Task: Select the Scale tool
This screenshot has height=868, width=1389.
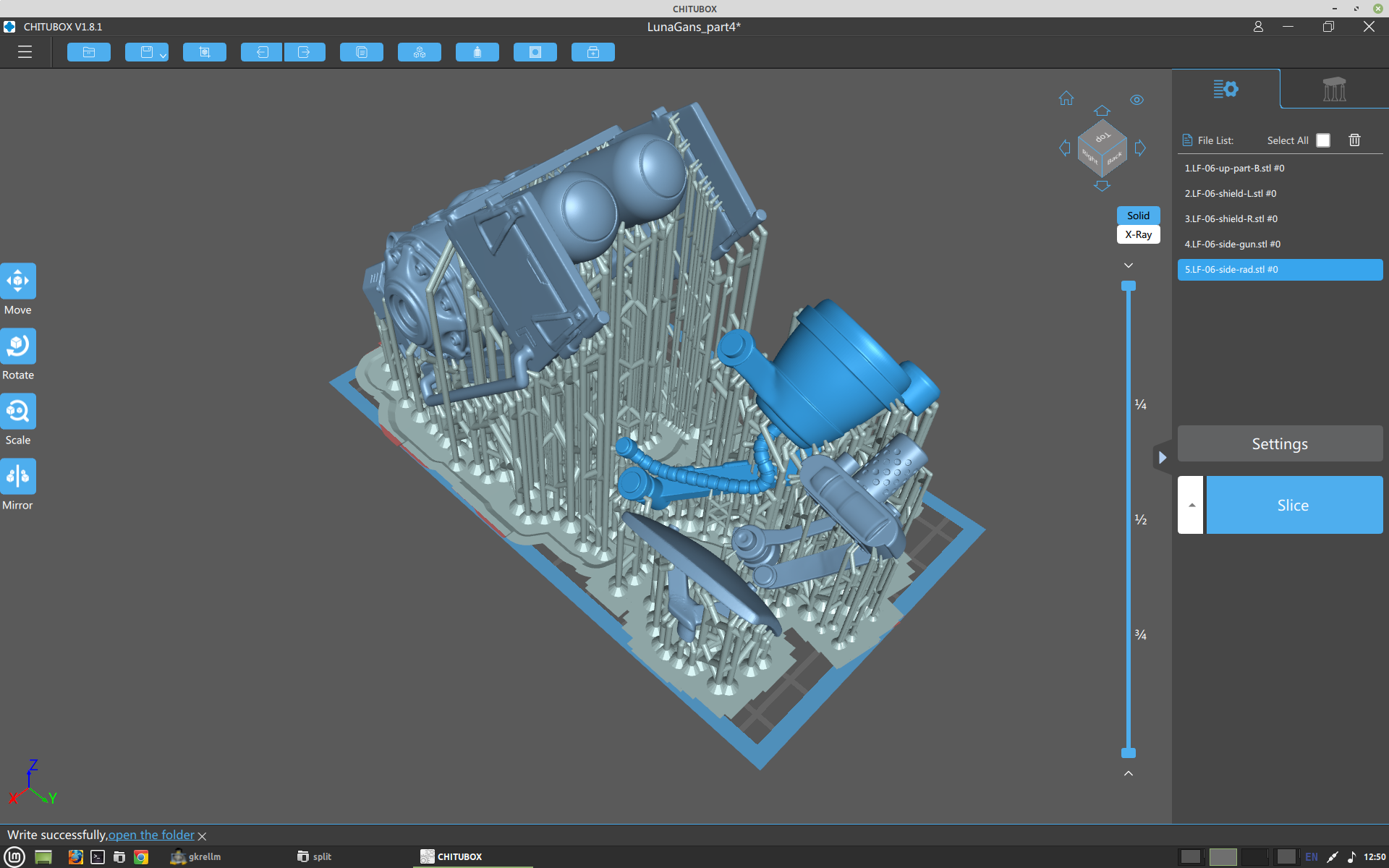Action: 18,412
